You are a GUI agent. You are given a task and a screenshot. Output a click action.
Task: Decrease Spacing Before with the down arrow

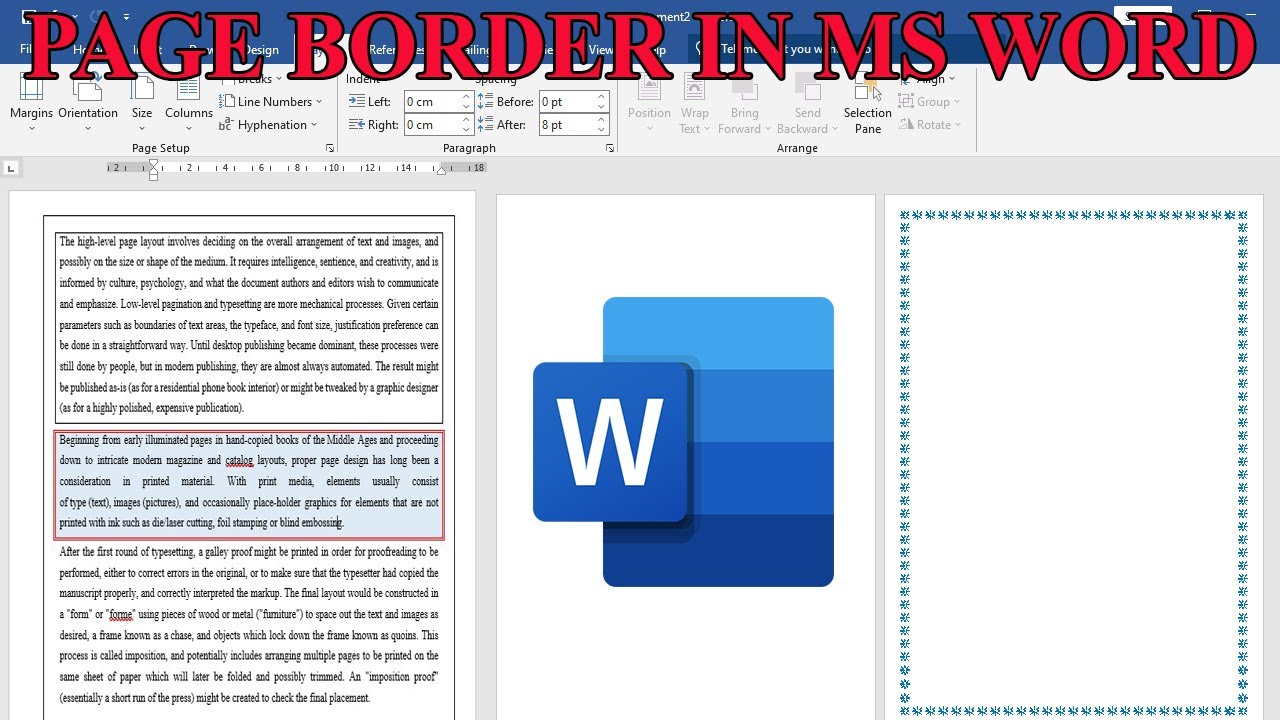coord(602,107)
